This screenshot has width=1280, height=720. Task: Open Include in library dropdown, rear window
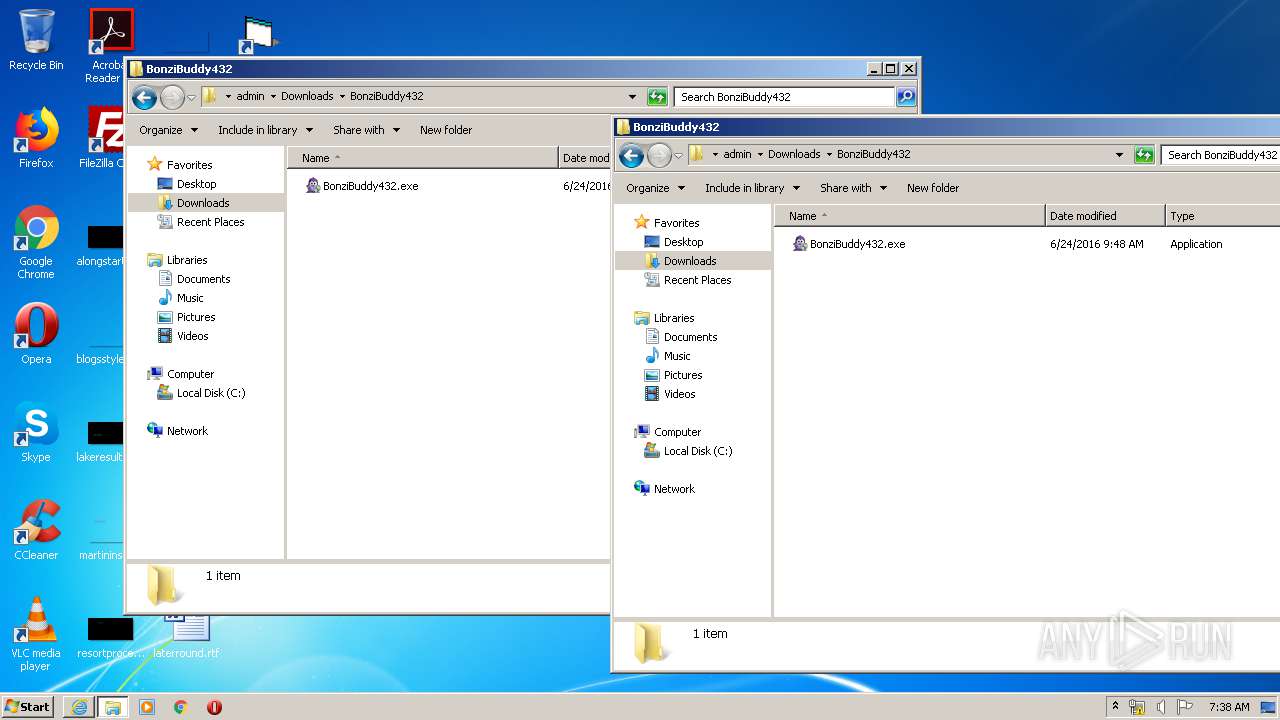[266, 130]
